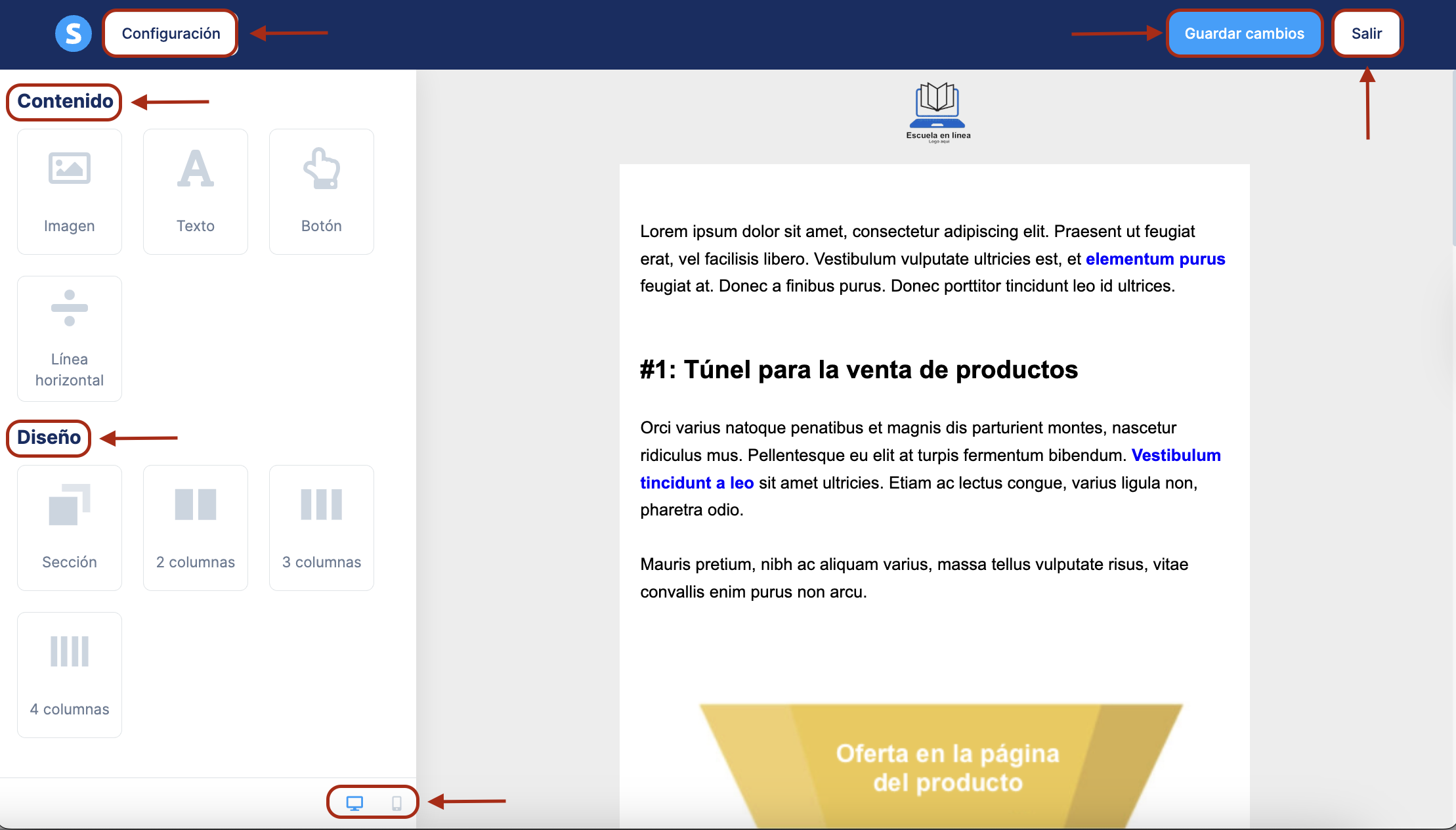Select the Sección layout block
The image size is (1456, 830).
[70, 527]
